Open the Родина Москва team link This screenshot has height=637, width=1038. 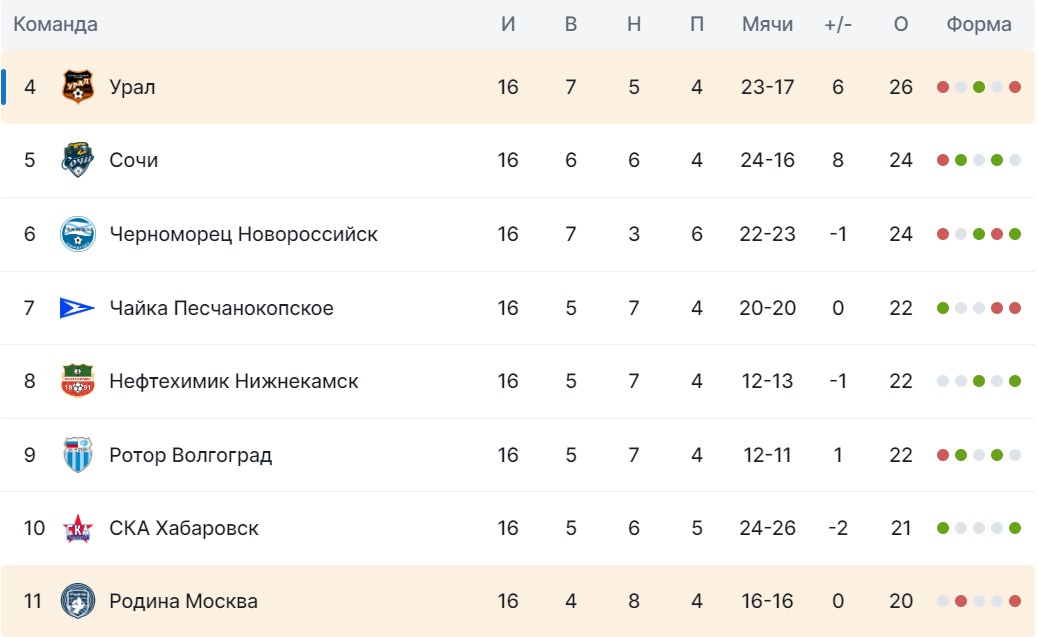(x=183, y=601)
